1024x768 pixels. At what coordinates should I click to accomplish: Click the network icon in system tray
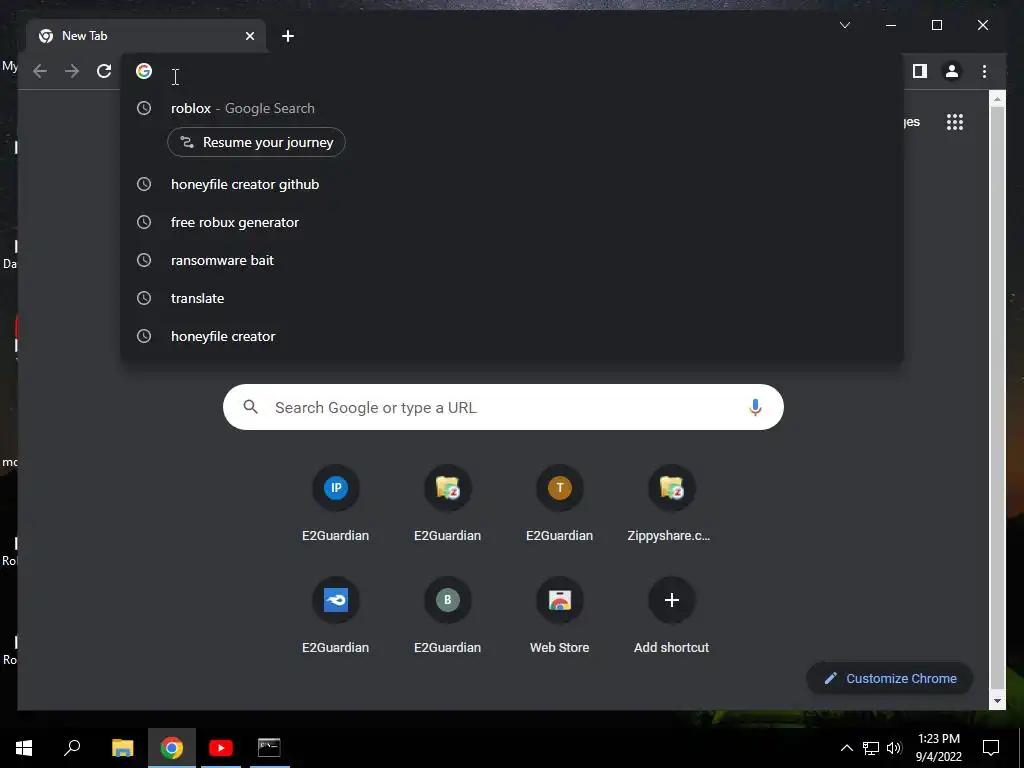tap(871, 748)
